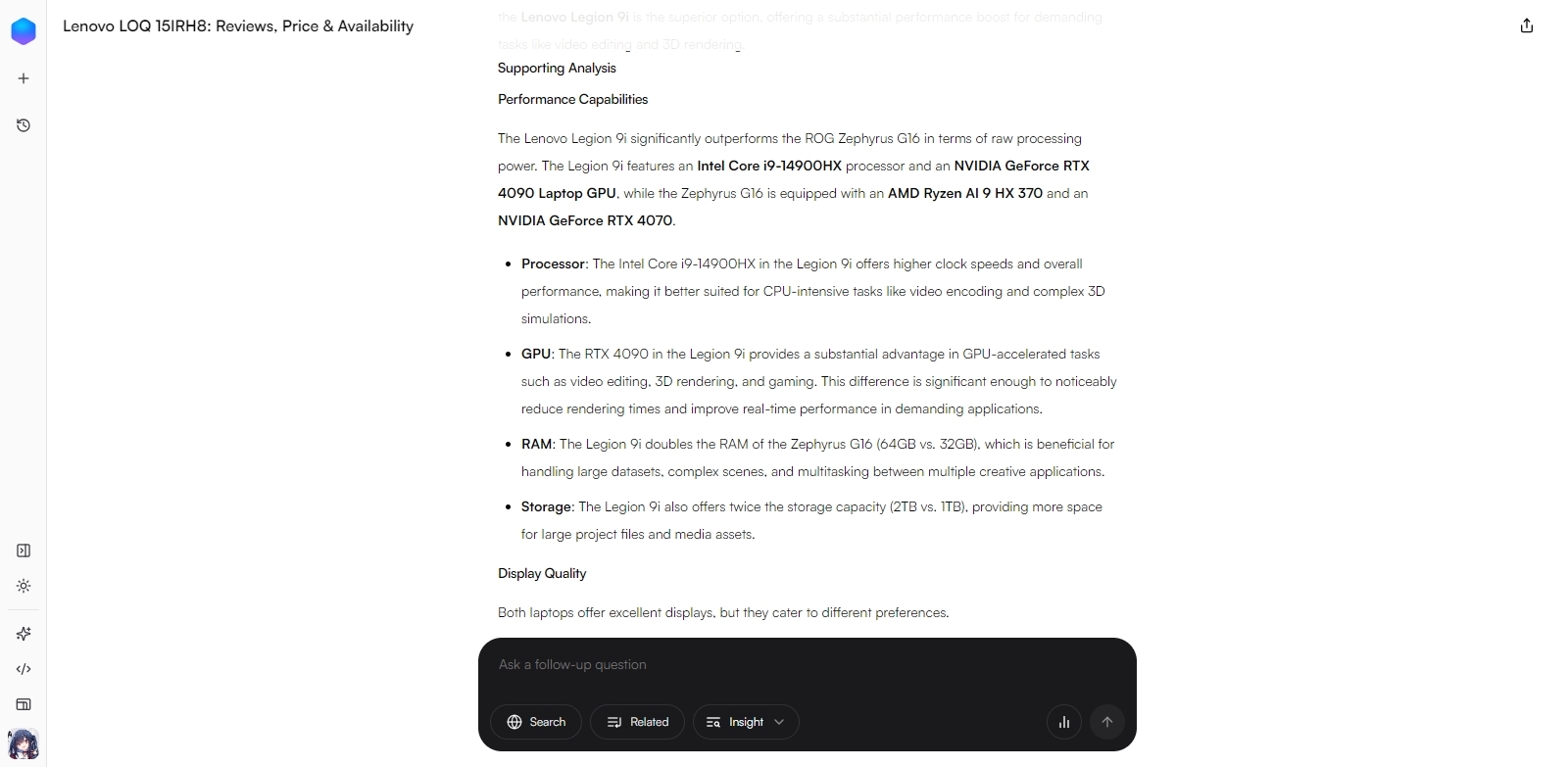Click the Supporting Analysis heading
This screenshot has width=1568, height=767.
557,68
